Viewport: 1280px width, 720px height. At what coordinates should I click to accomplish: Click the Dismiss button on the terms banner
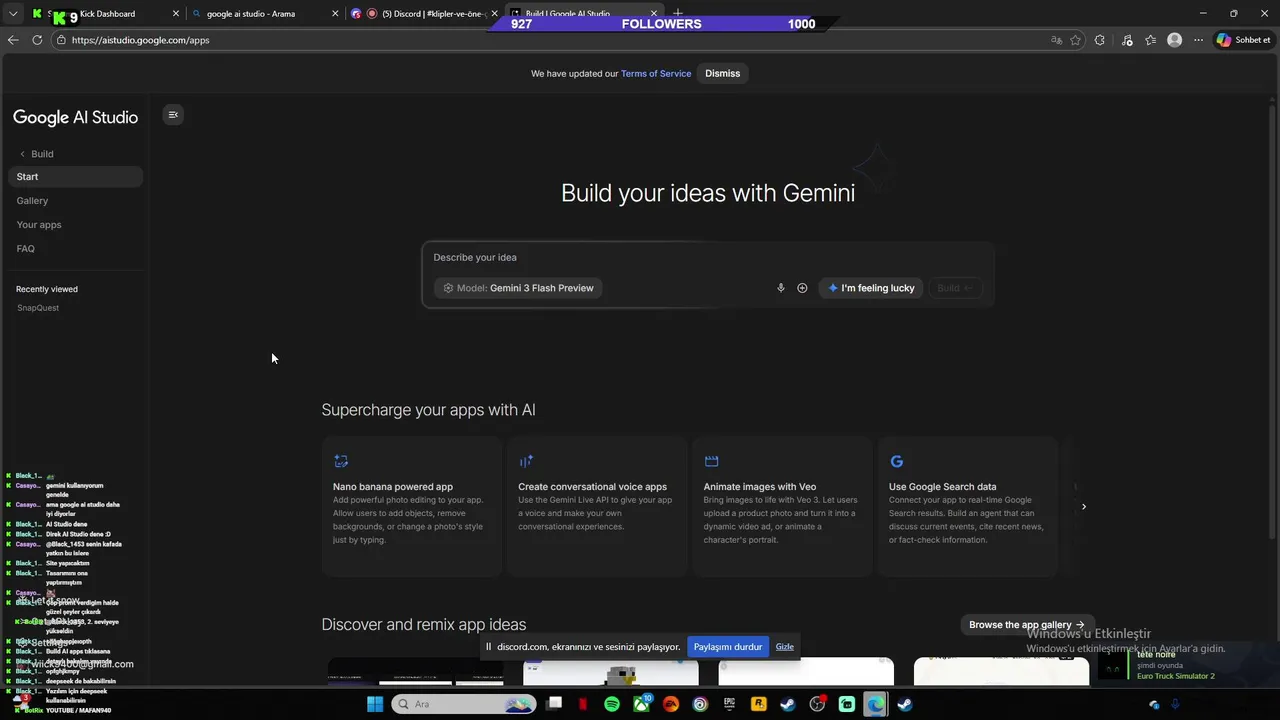click(723, 73)
